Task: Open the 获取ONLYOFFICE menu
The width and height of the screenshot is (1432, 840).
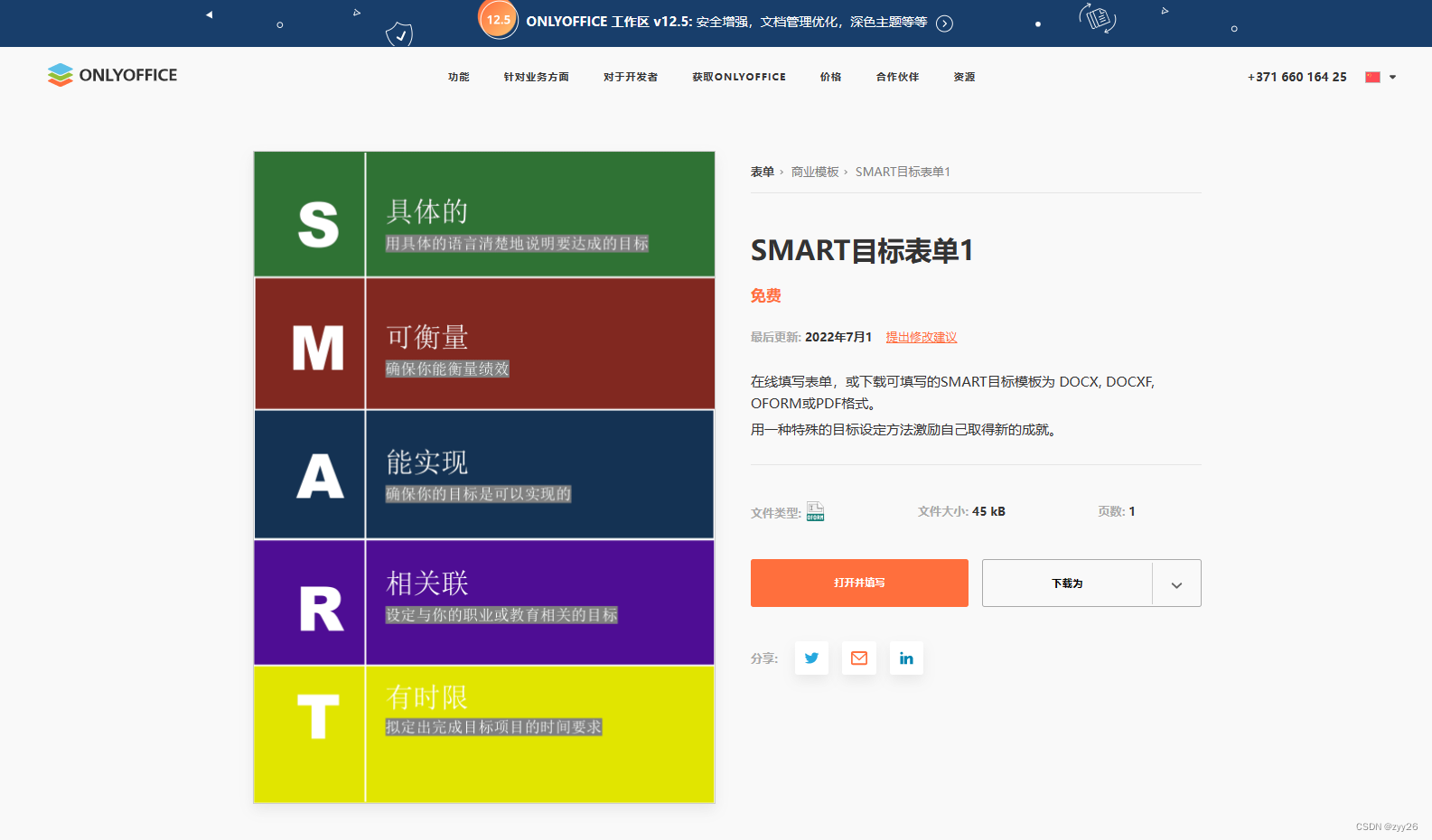Action: coord(739,77)
